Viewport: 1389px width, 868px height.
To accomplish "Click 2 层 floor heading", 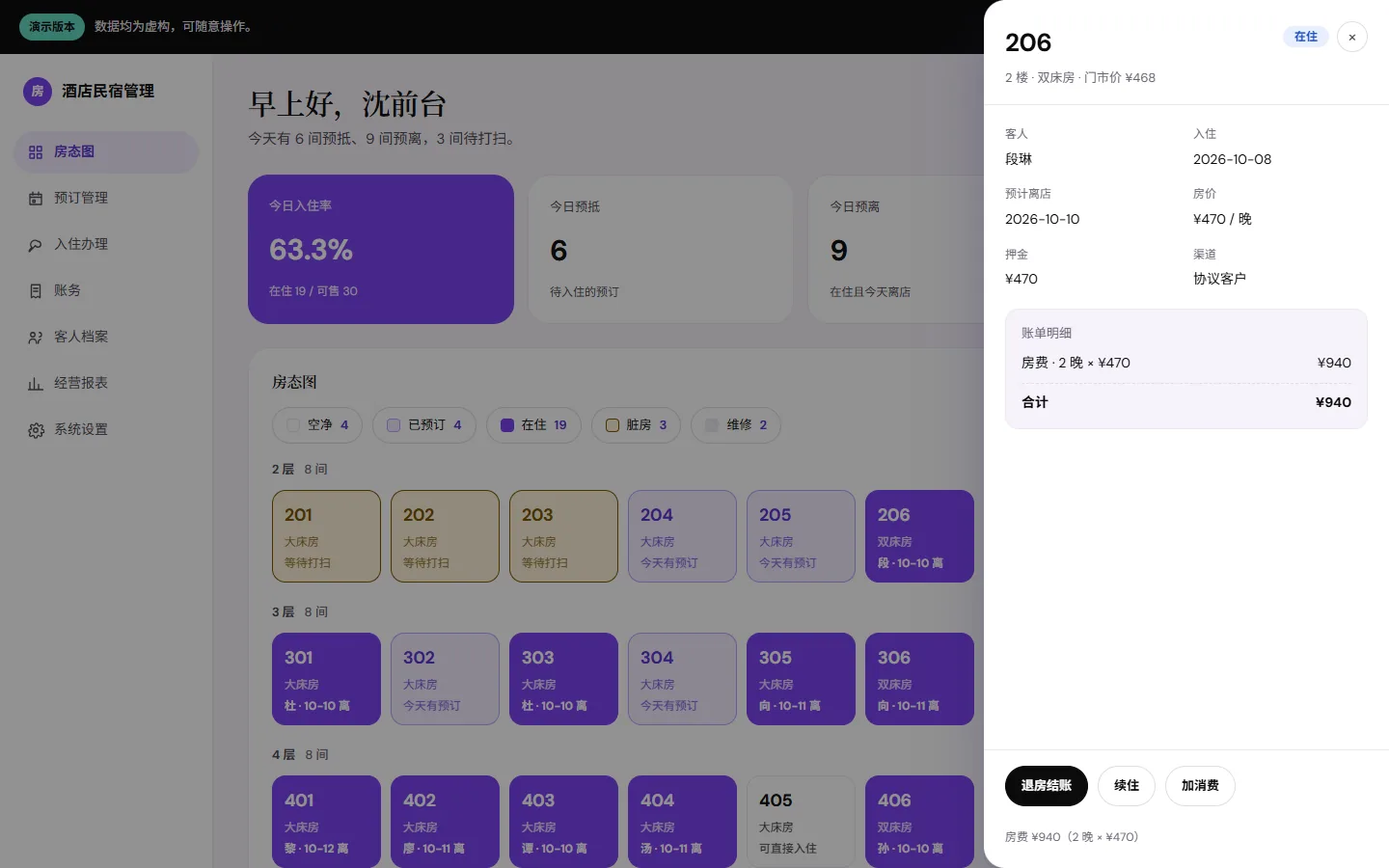I will 283,469.
